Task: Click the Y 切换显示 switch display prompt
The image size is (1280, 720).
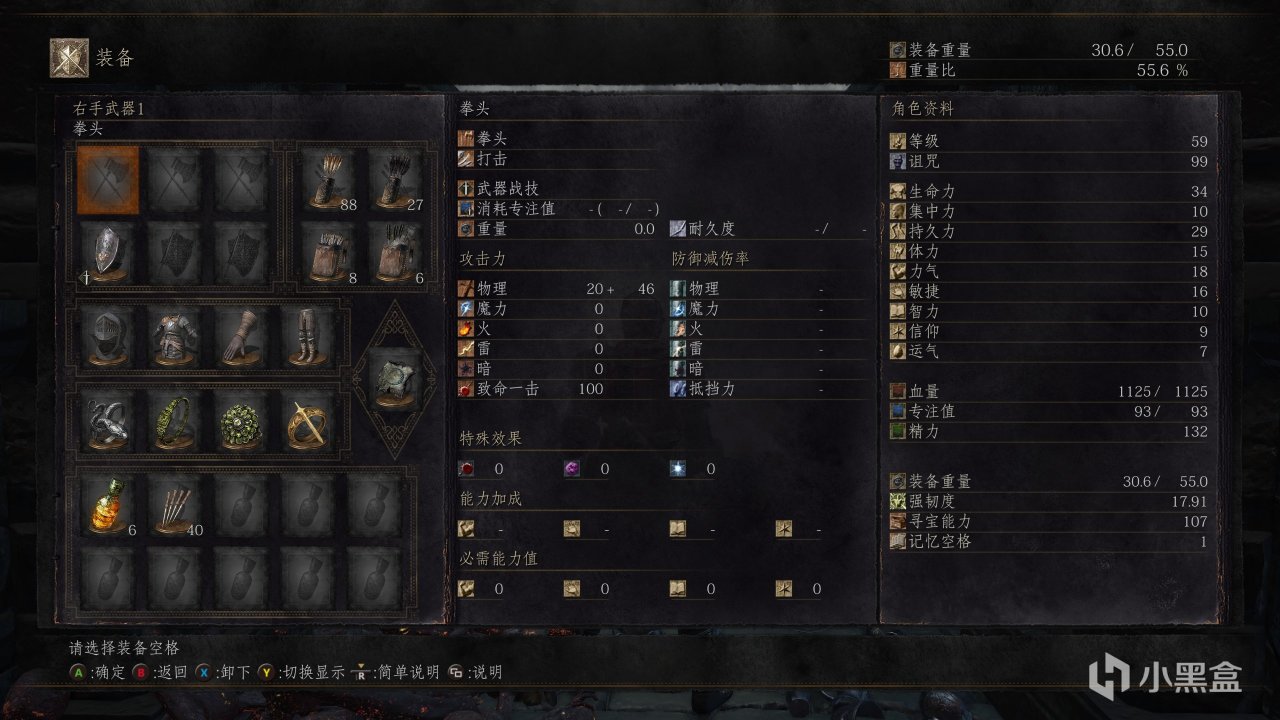Action: click(x=305, y=672)
